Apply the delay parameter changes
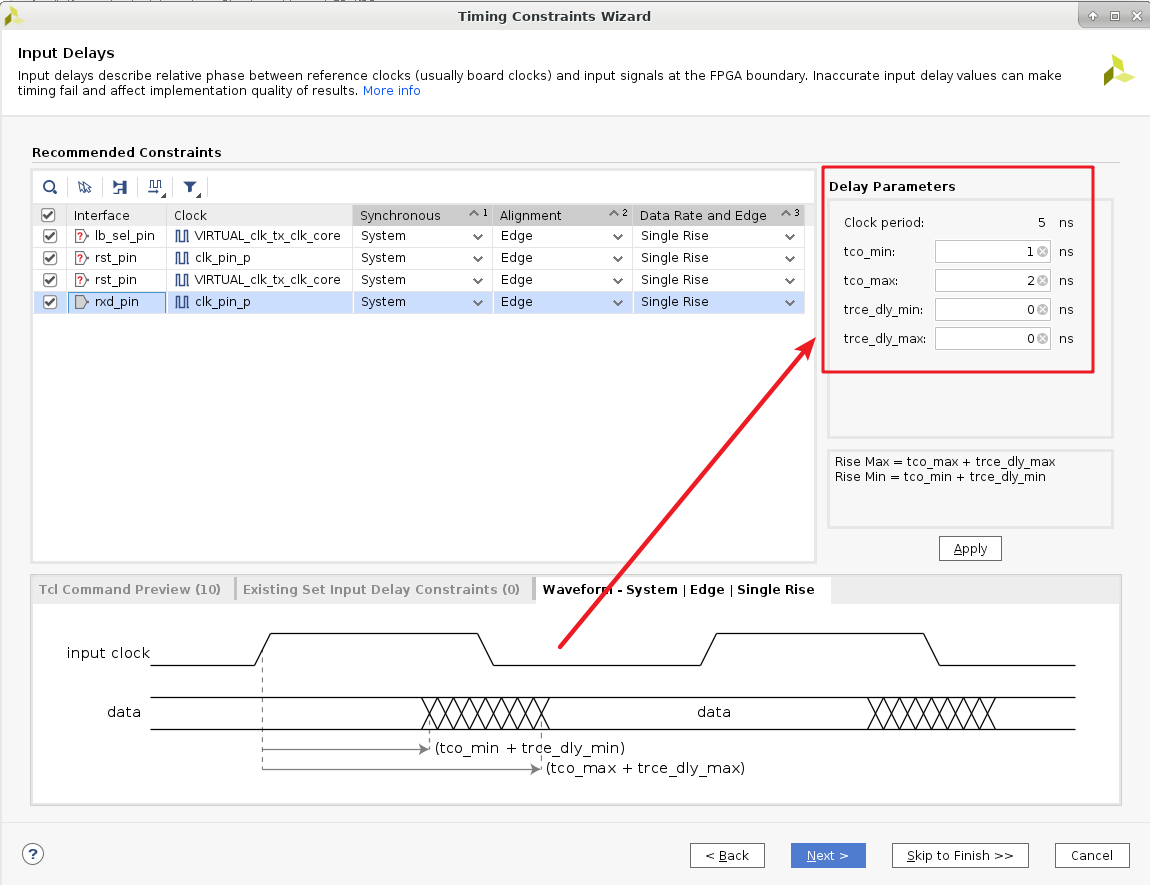Screen dimensions: 1150x885 [969, 548]
